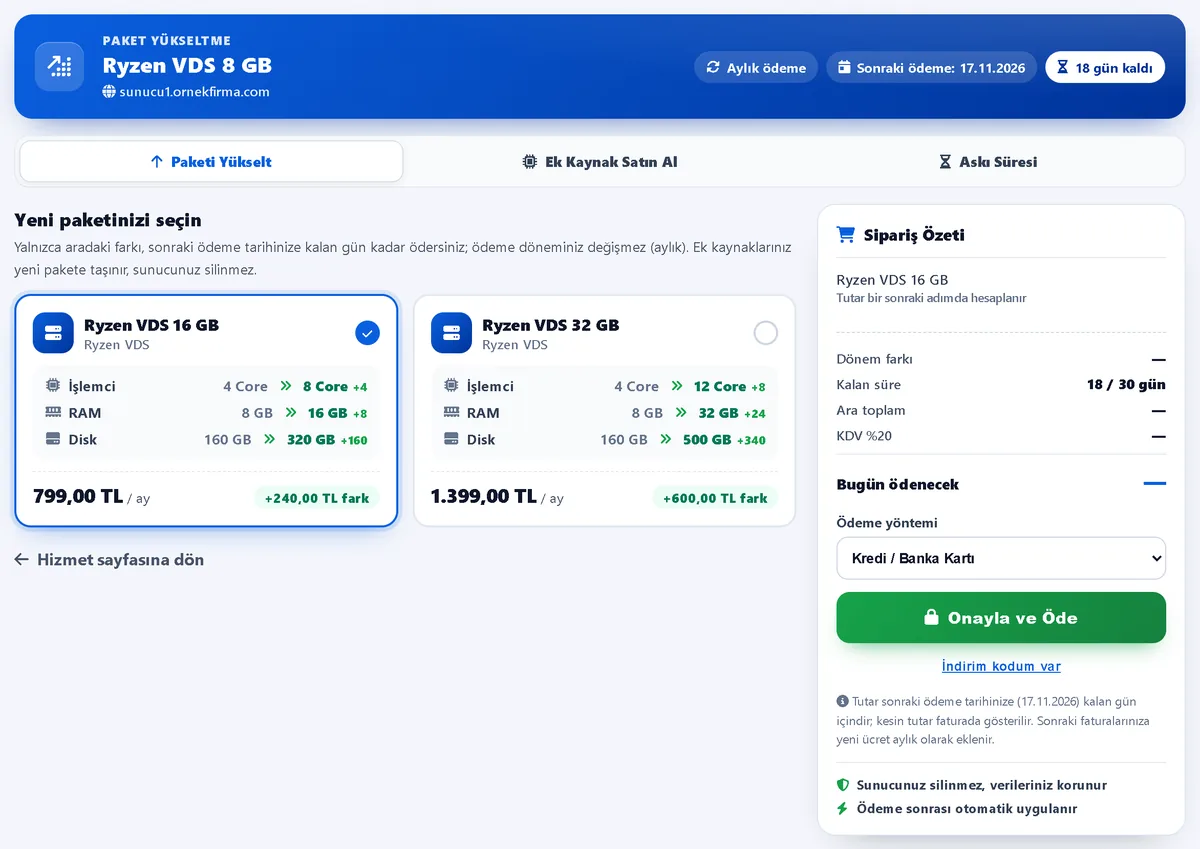The width and height of the screenshot is (1200, 849).
Task: Open the Ödeme yöntemi dropdown
Action: coord(1001,558)
